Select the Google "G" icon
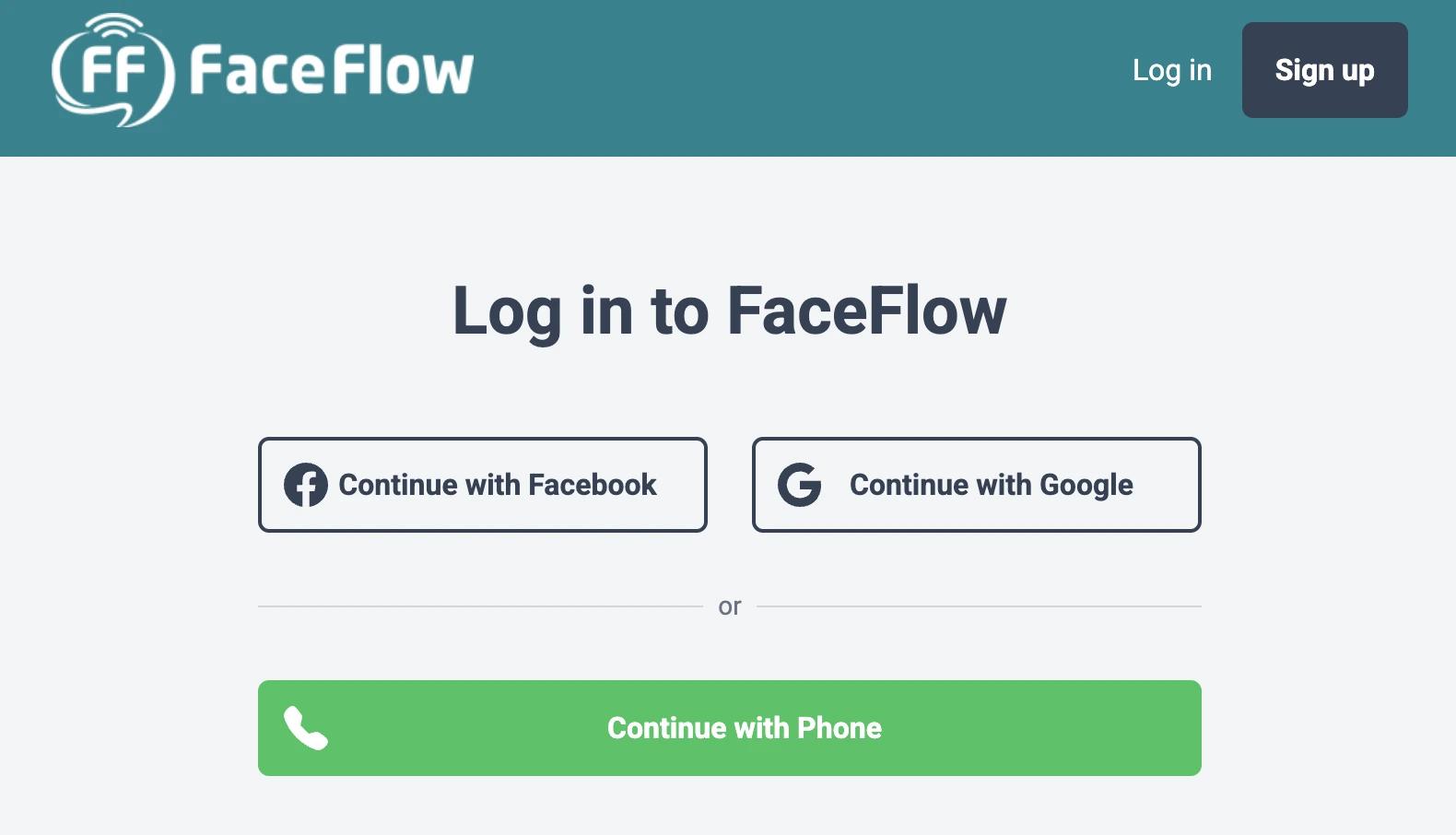 click(x=801, y=485)
